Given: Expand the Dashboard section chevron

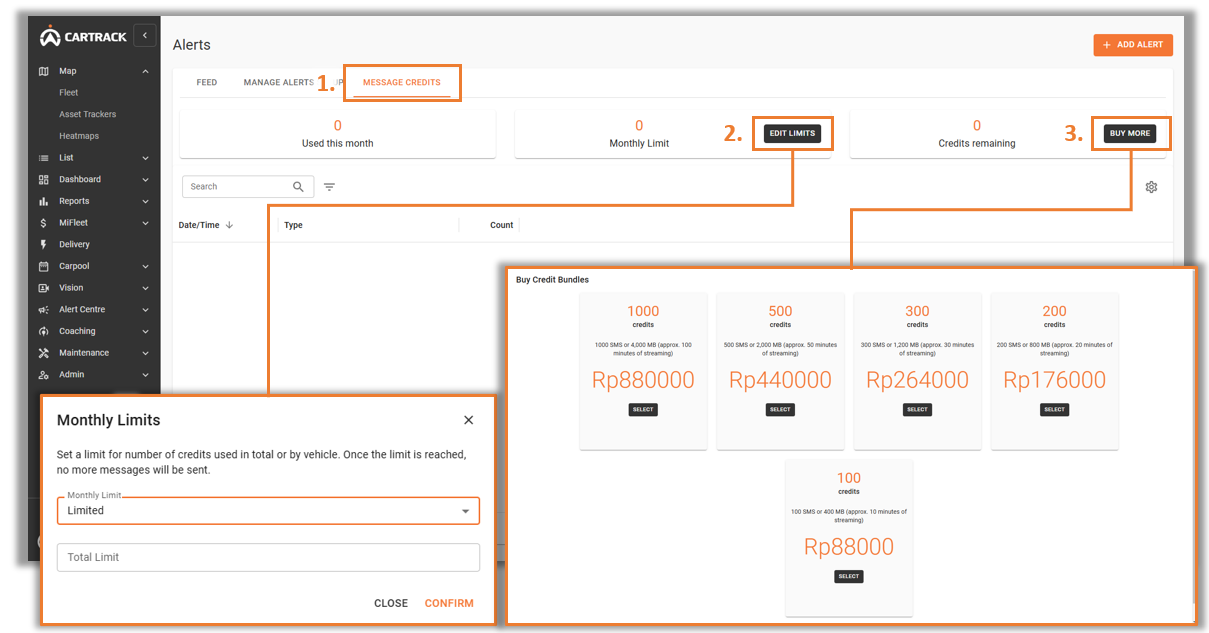Looking at the screenshot, I should pos(145,180).
